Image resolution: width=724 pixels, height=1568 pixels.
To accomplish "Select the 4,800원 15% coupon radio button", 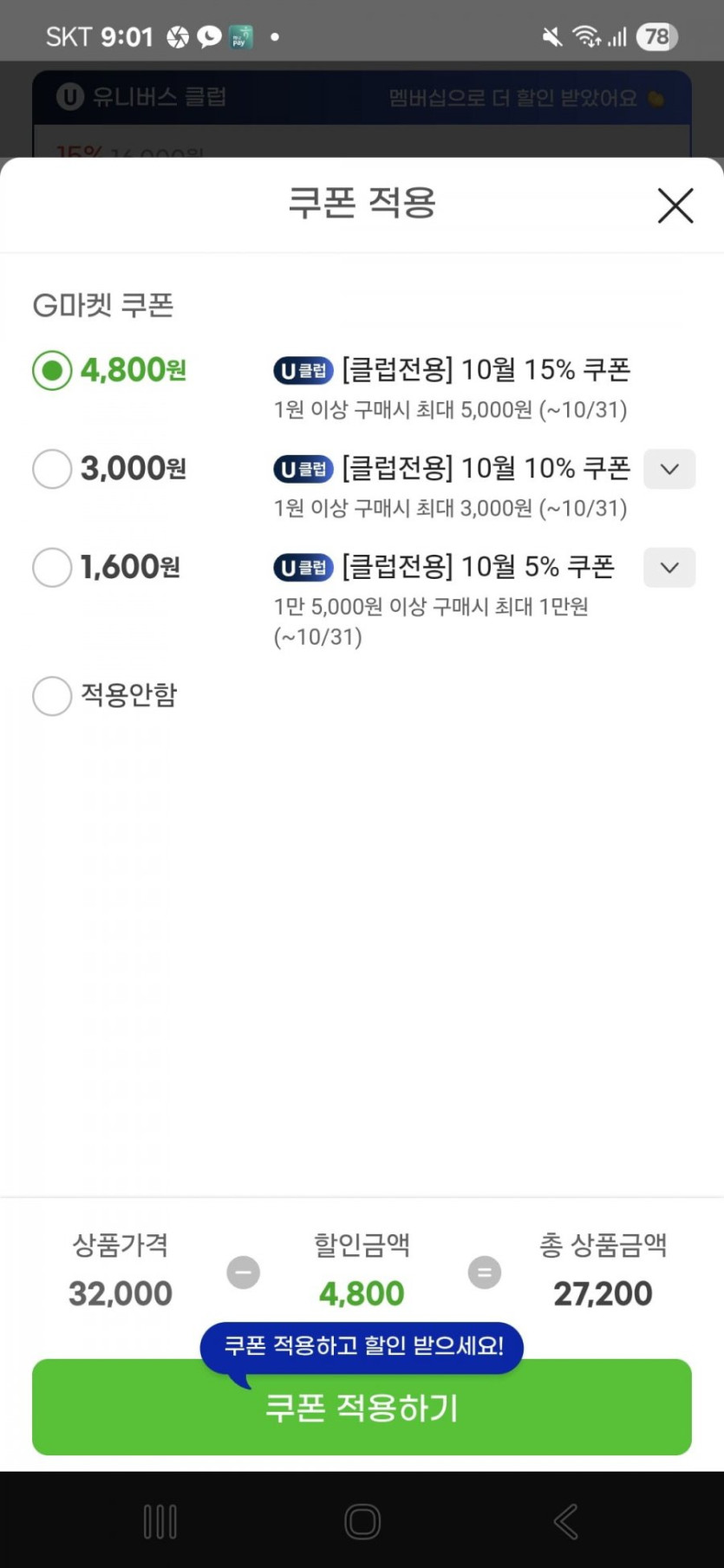I will [52, 371].
